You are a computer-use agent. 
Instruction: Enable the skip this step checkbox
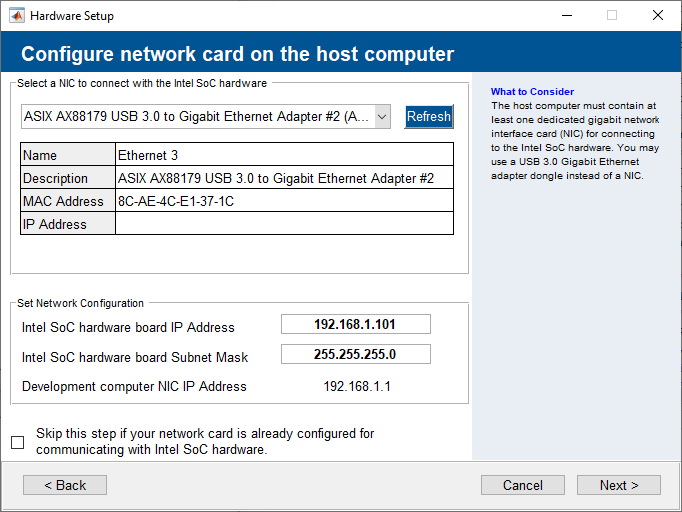[x=18, y=442]
